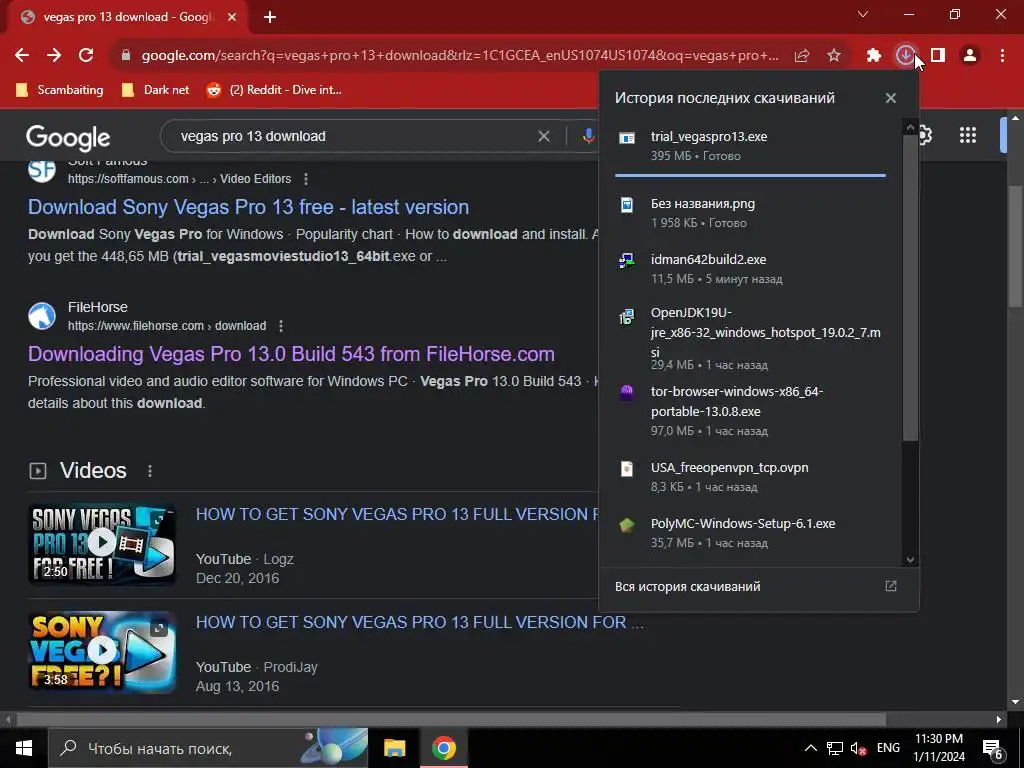
Task: Open Windows Start menu
Action: (24, 748)
